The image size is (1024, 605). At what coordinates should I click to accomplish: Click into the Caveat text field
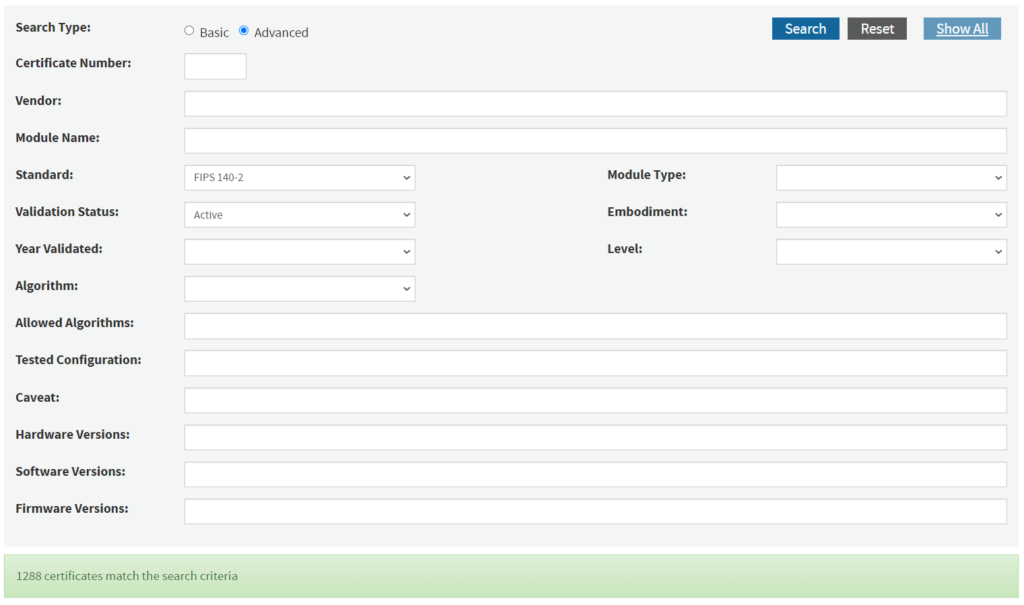(x=595, y=401)
